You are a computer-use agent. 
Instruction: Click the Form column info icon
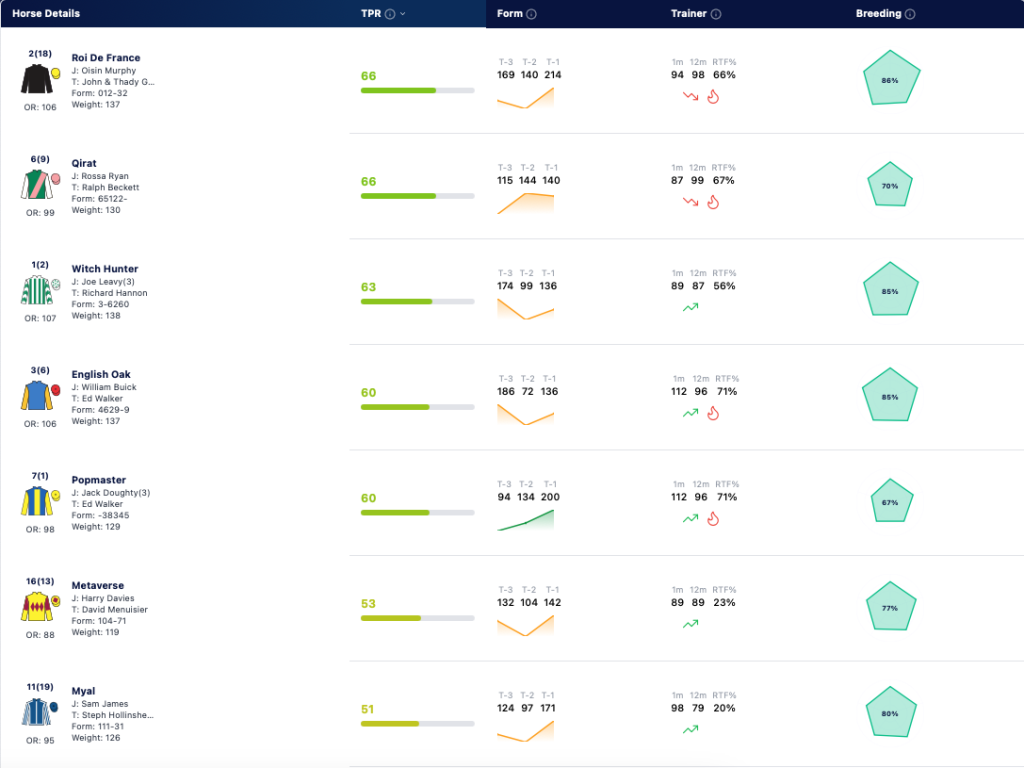point(532,14)
